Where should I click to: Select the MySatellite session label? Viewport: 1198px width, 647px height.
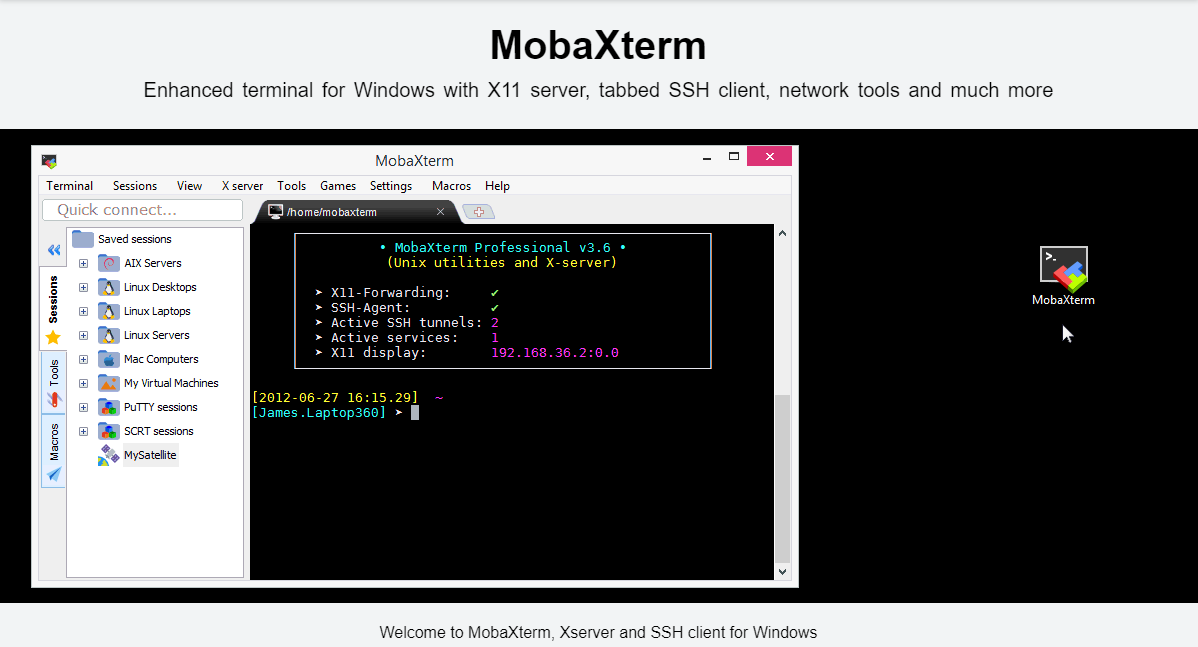pos(151,455)
